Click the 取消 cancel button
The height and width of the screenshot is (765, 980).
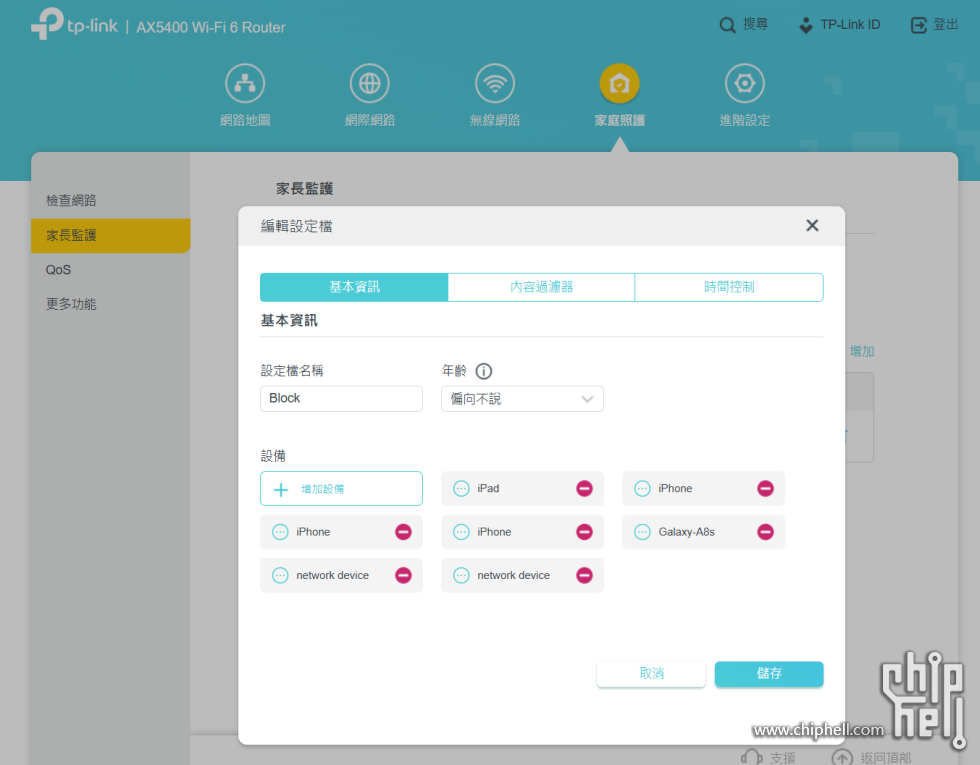(x=651, y=674)
